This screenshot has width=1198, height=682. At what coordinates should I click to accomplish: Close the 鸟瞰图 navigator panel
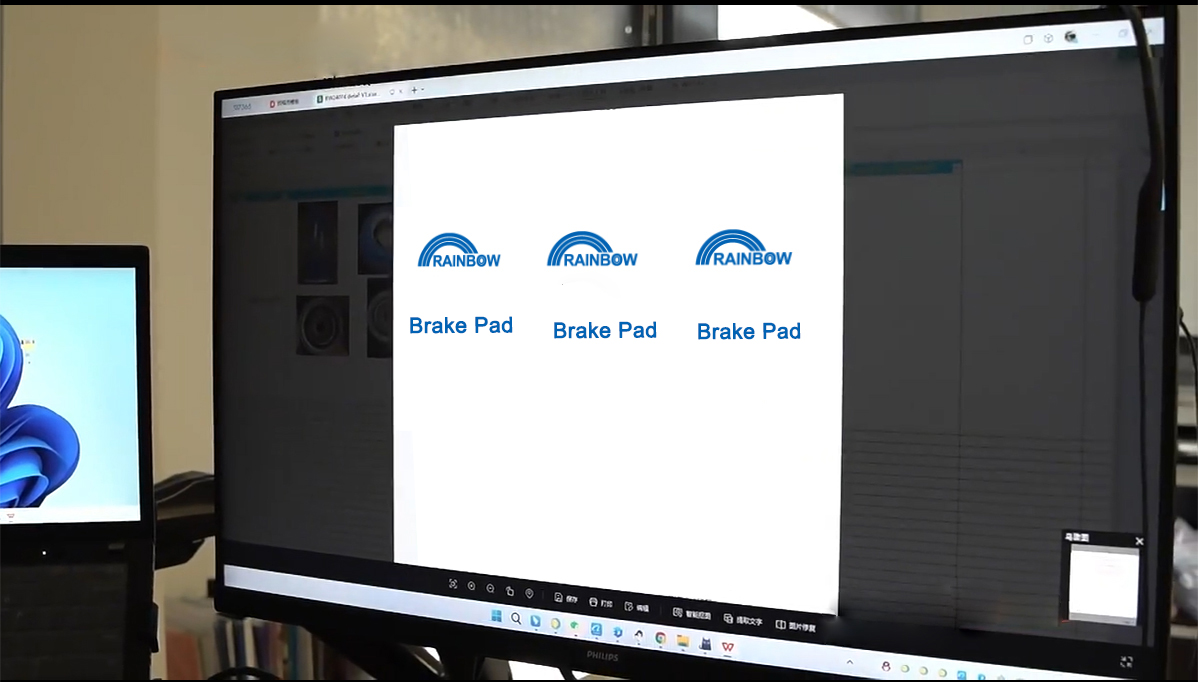point(1139,541)
